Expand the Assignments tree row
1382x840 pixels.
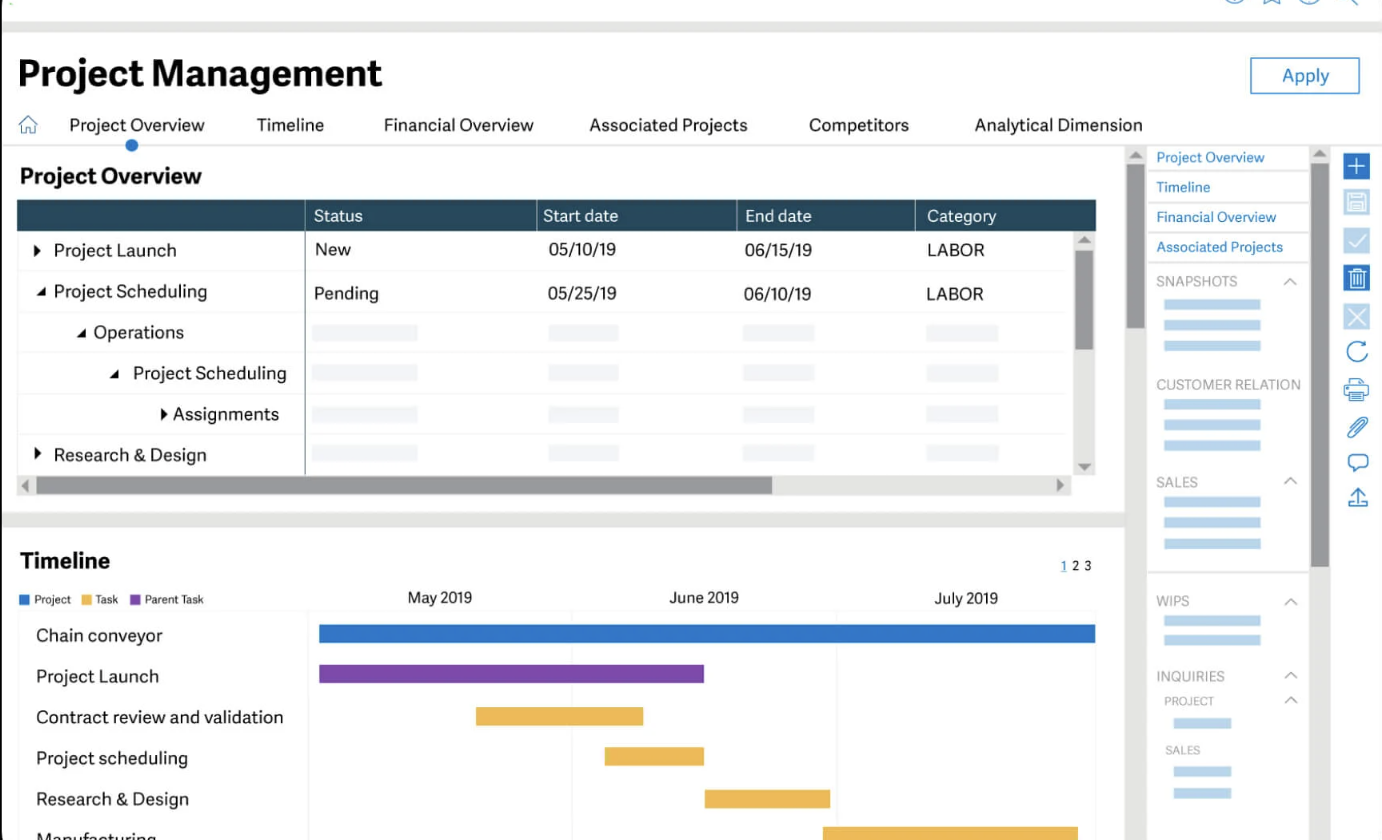[164, 414]
